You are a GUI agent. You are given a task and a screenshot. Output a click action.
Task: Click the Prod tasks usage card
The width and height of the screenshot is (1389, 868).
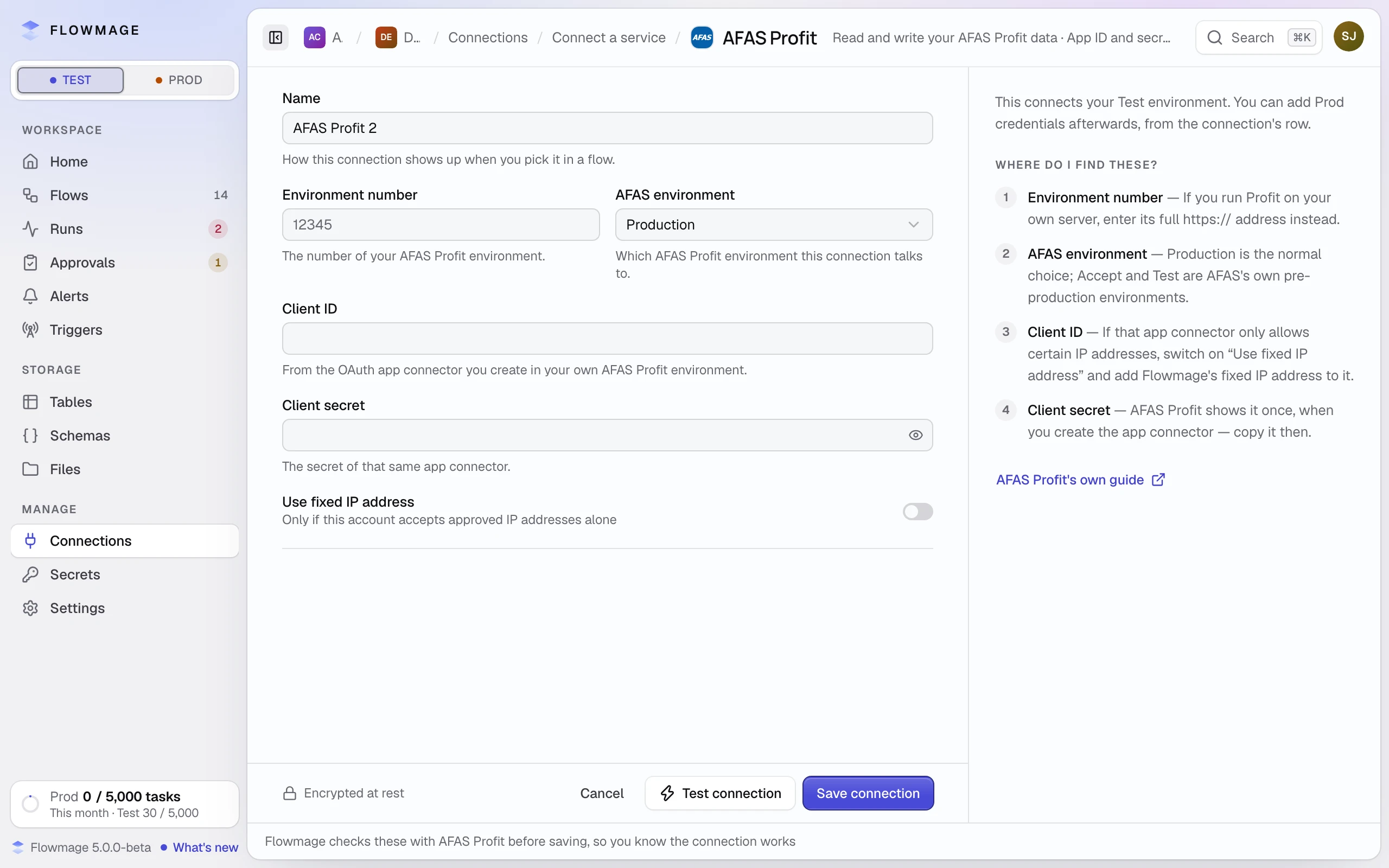tap(125, 805)
